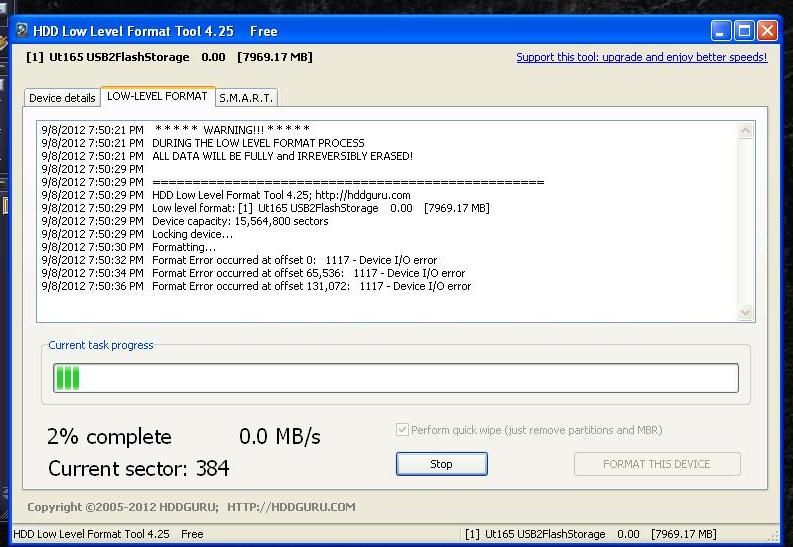This screenshot has height=547, width=793.
Task: Open the Device details tab
Action: 62,98
